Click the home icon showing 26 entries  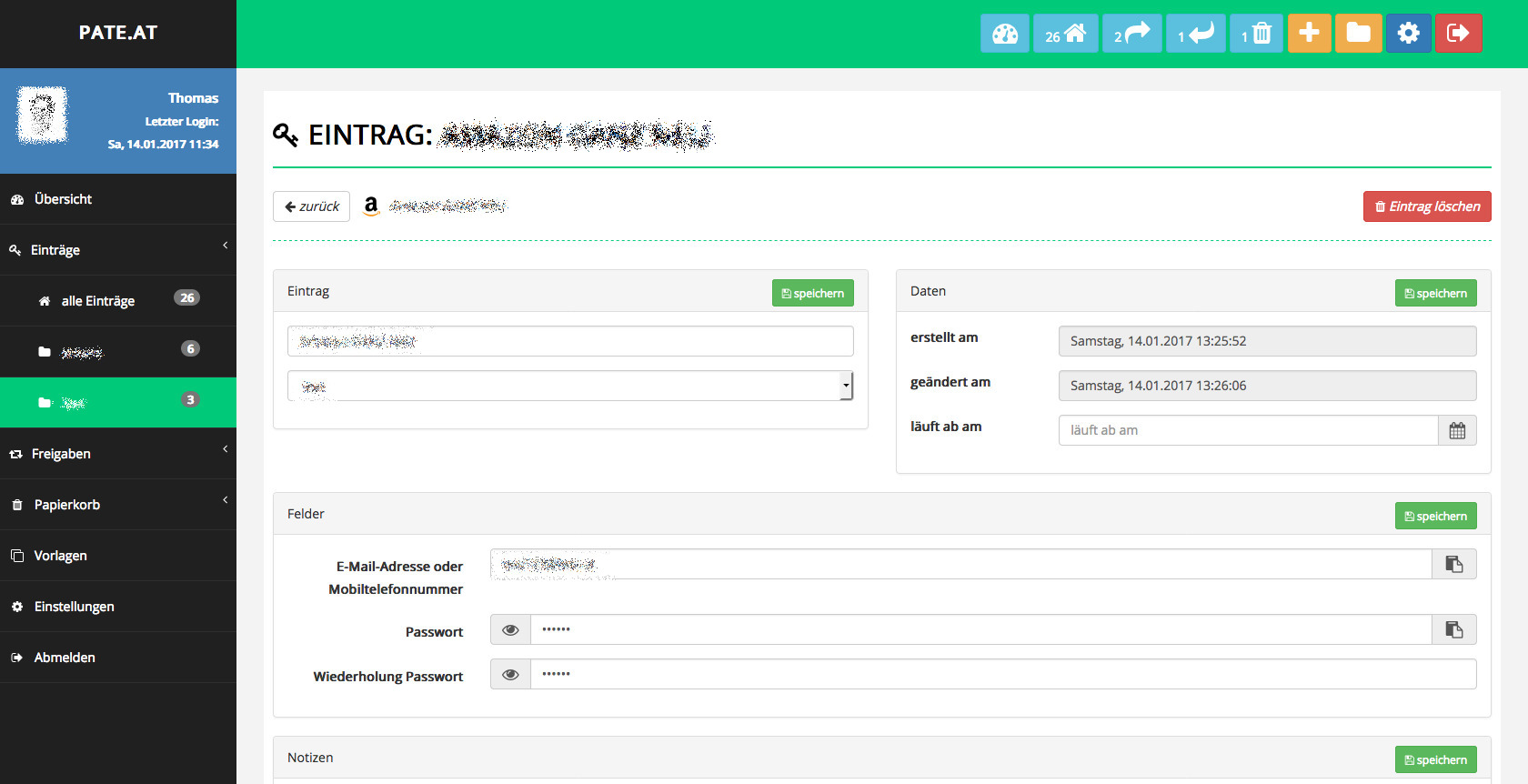coord(1065,34)
